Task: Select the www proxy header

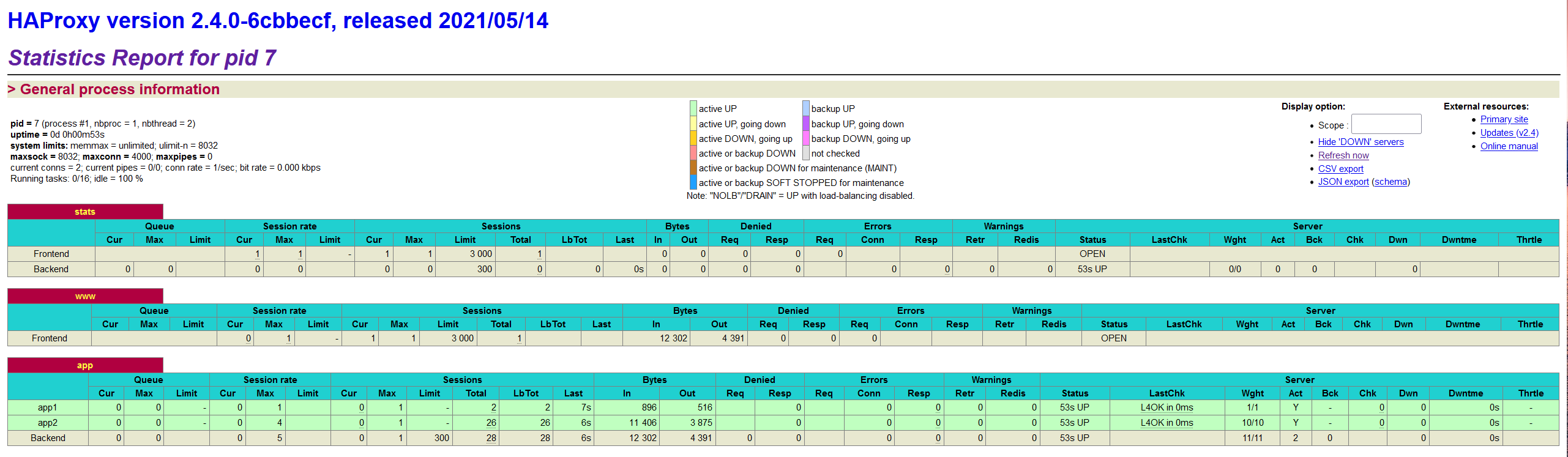Action: click(x=85, y=296)
